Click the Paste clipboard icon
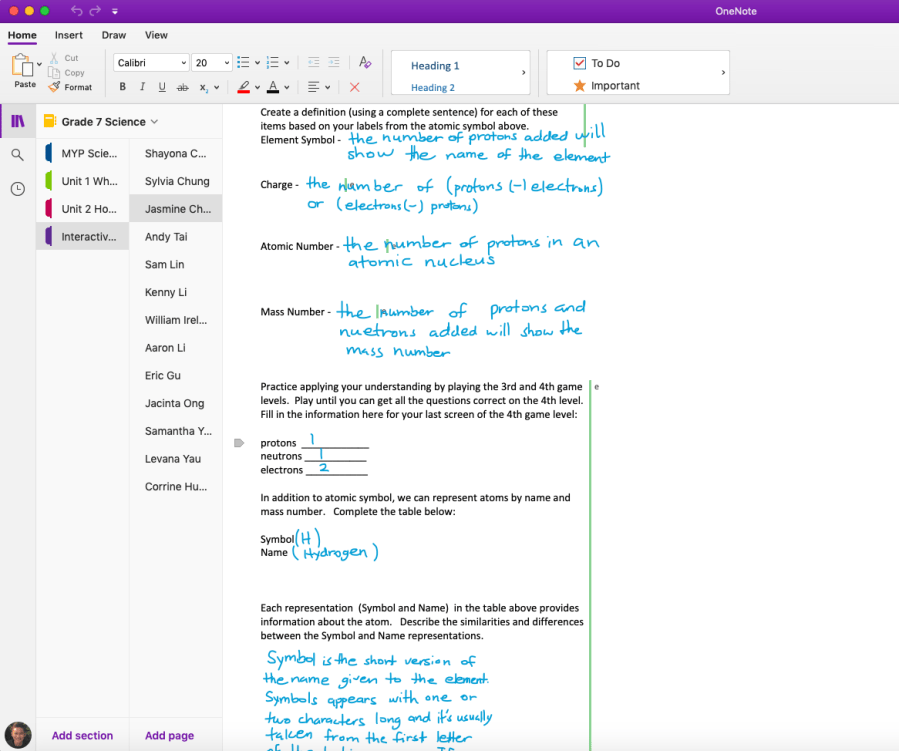 (24, 68)
